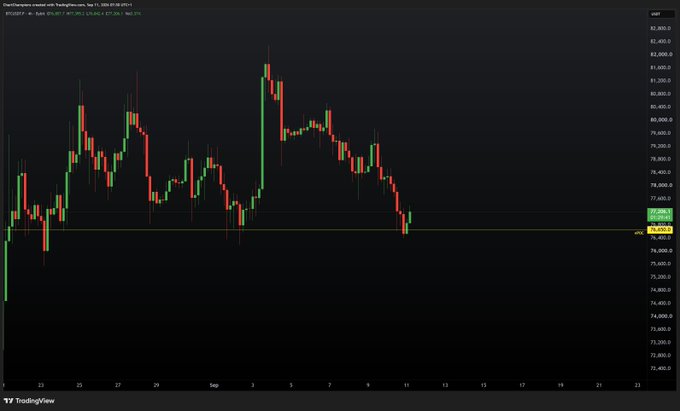
Task: Click the 82,800.0 price axis label
Action: click(x=660, y=28)
